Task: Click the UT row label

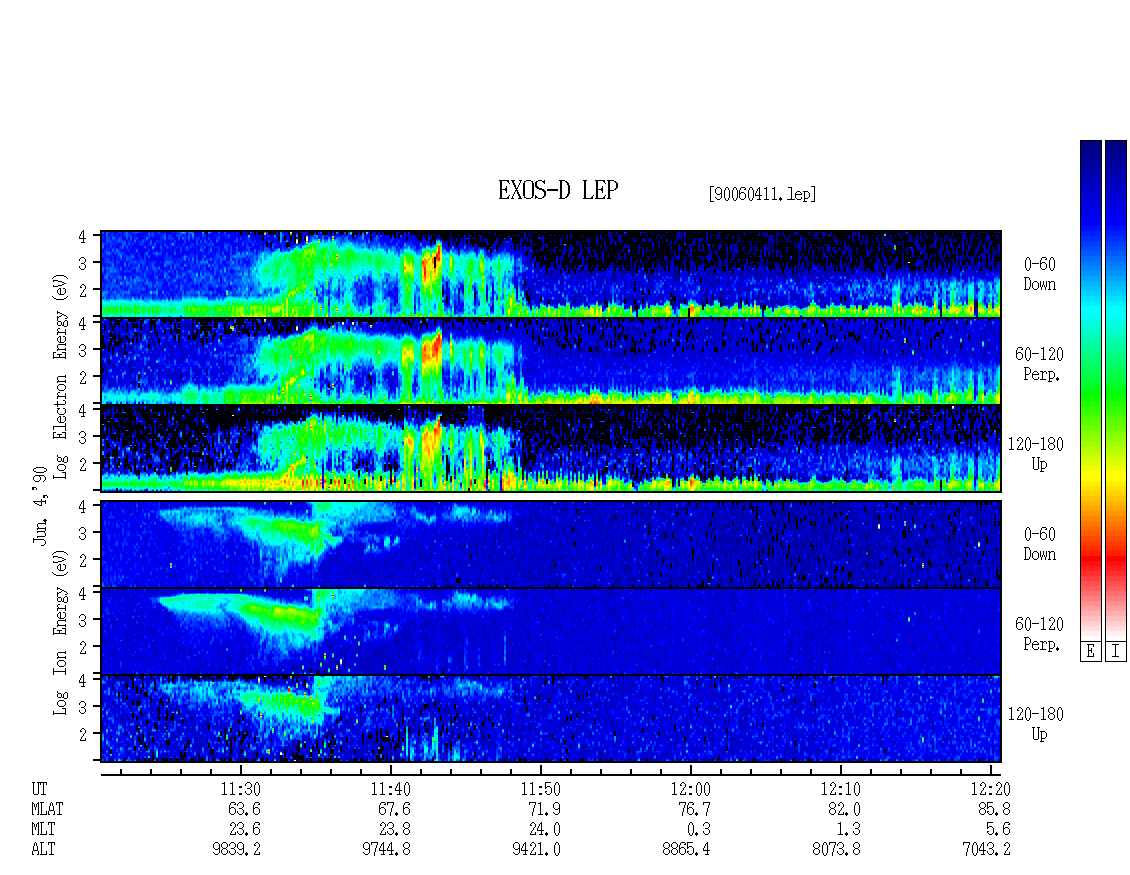Action: [x=39, y=789]
